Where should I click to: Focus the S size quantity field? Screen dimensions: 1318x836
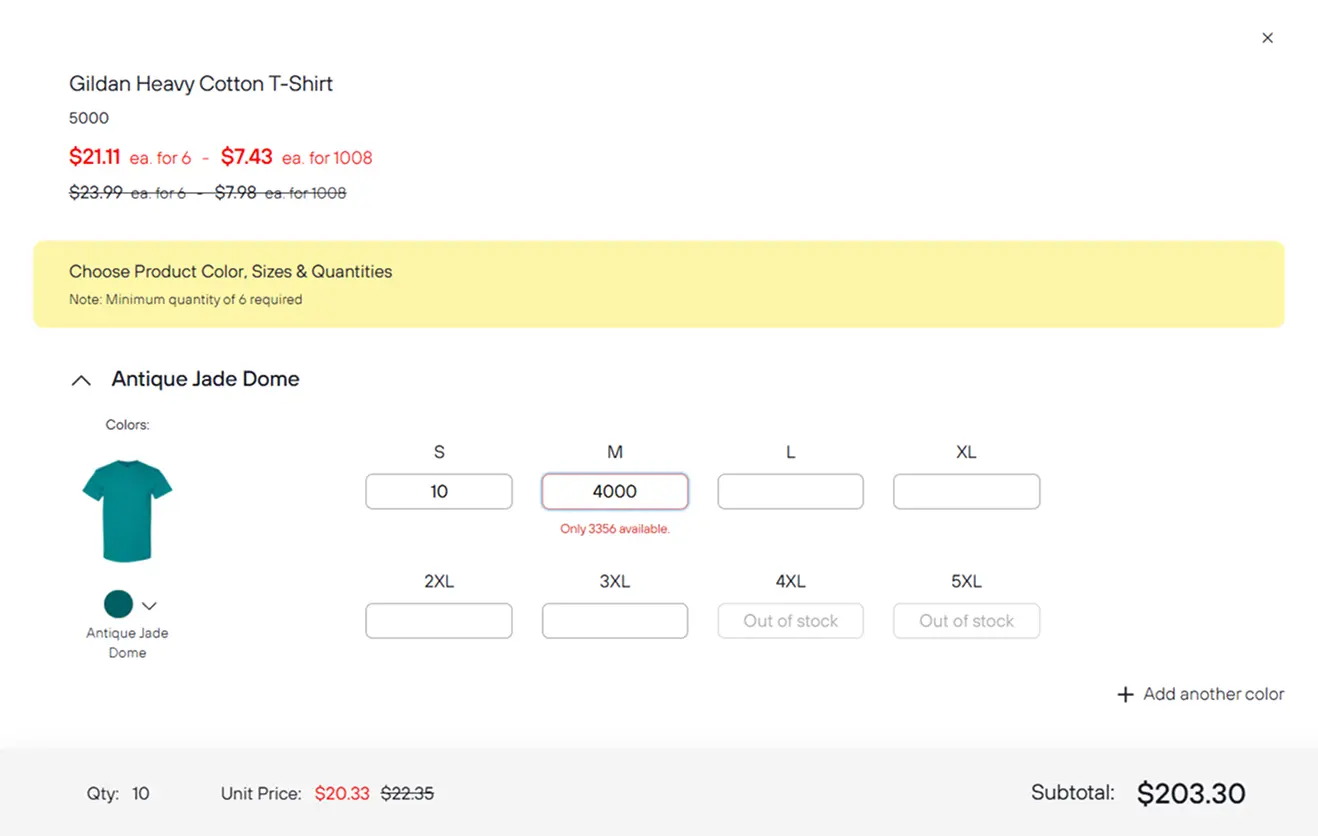(x=439, y=491)
